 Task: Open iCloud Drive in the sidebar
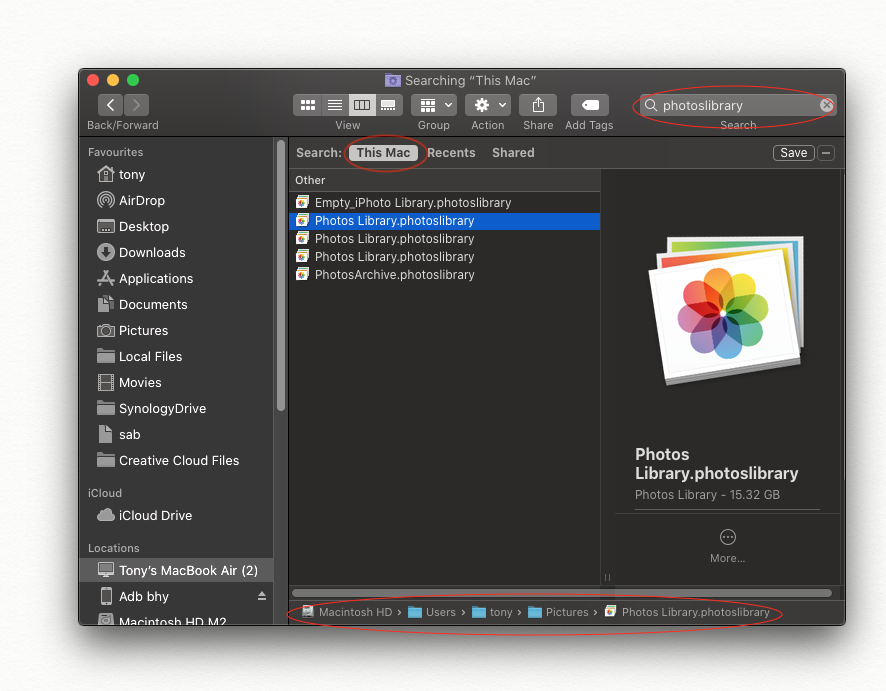click(177, 515)
